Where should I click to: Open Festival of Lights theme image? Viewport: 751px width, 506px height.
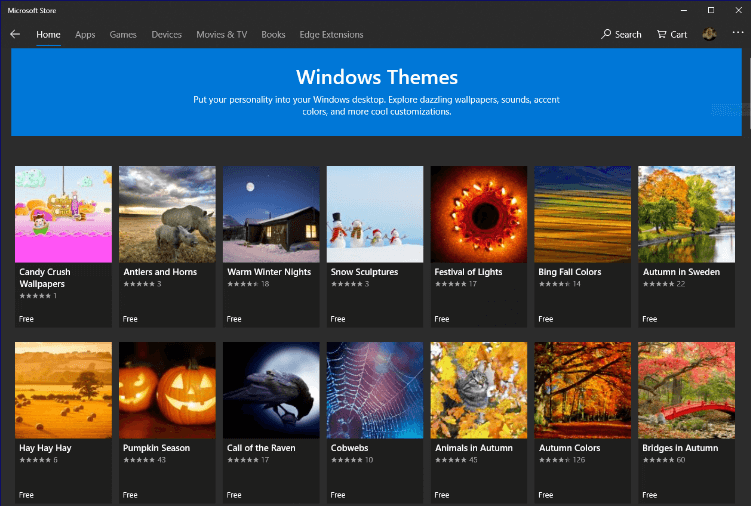point(479,214)
